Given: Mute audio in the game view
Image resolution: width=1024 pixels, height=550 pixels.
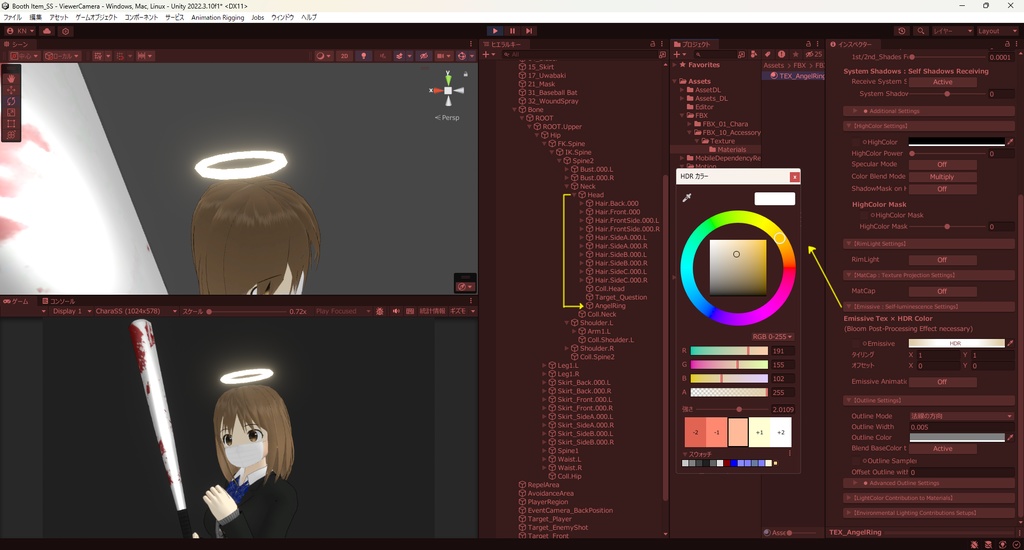Looking at the screenshot, I should click(x=396, y=312).
